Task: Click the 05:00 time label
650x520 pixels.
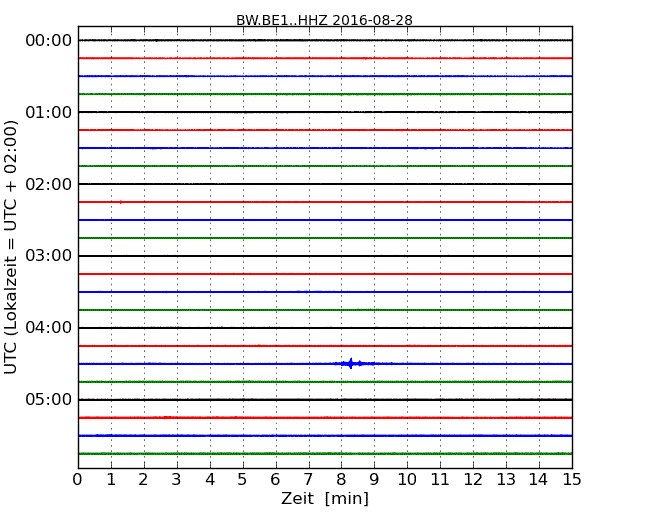Action: pyautogui.click(x=49, y=399)
